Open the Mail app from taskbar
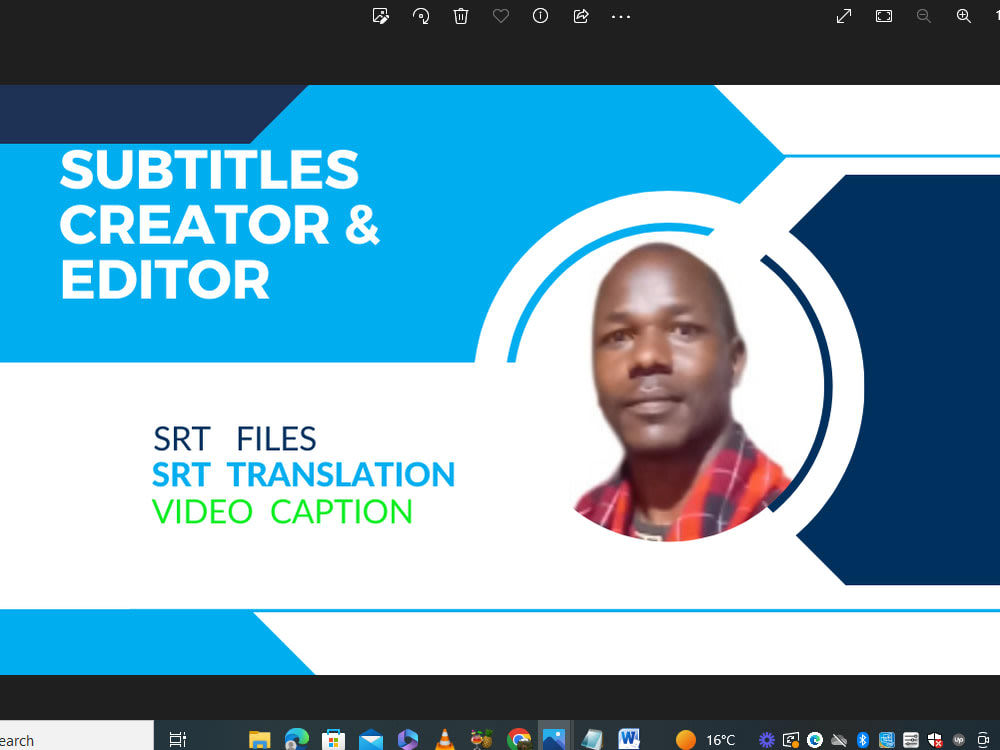 [371, 740]
